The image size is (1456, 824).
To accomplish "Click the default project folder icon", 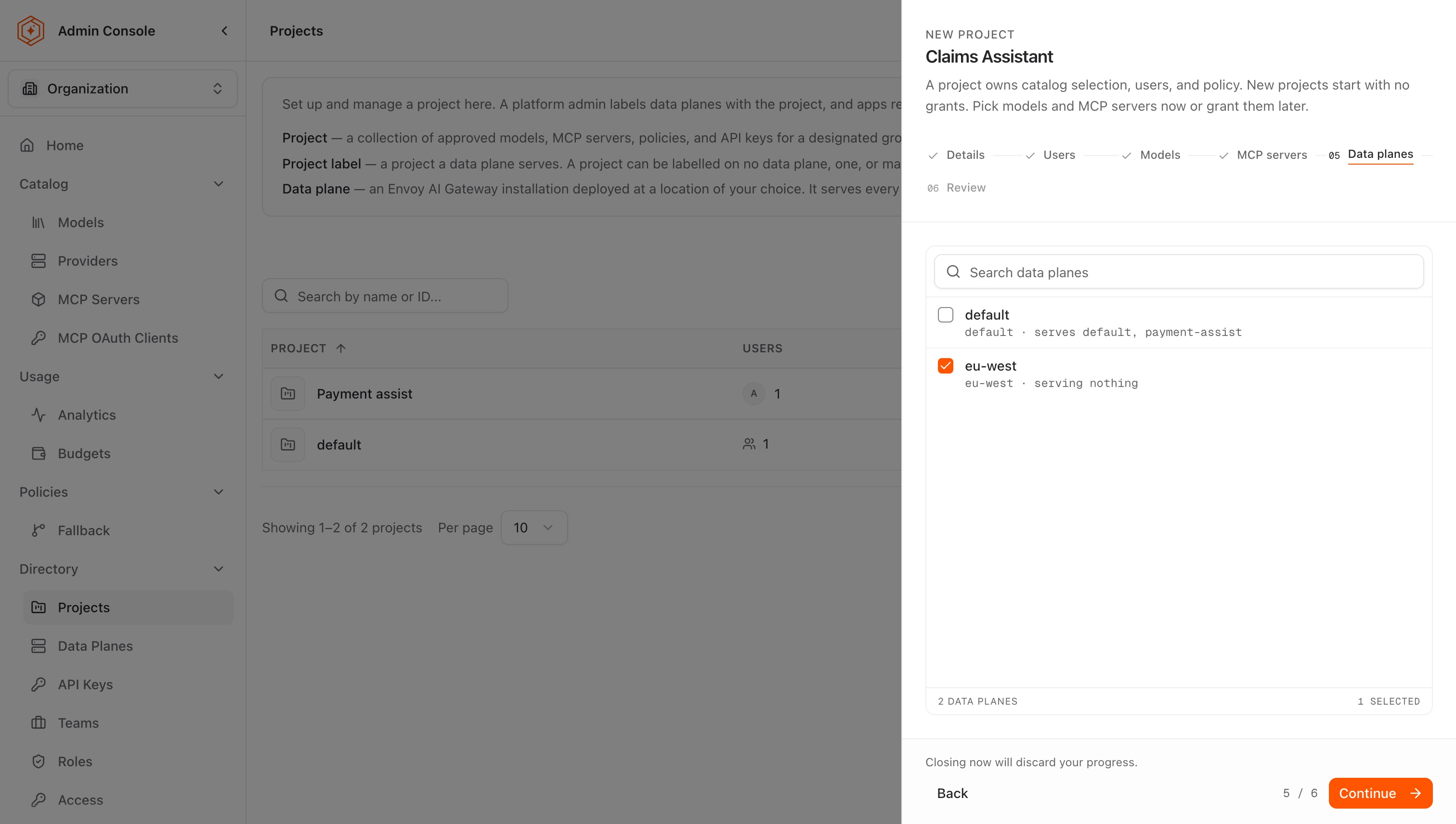I will point(287,444).
